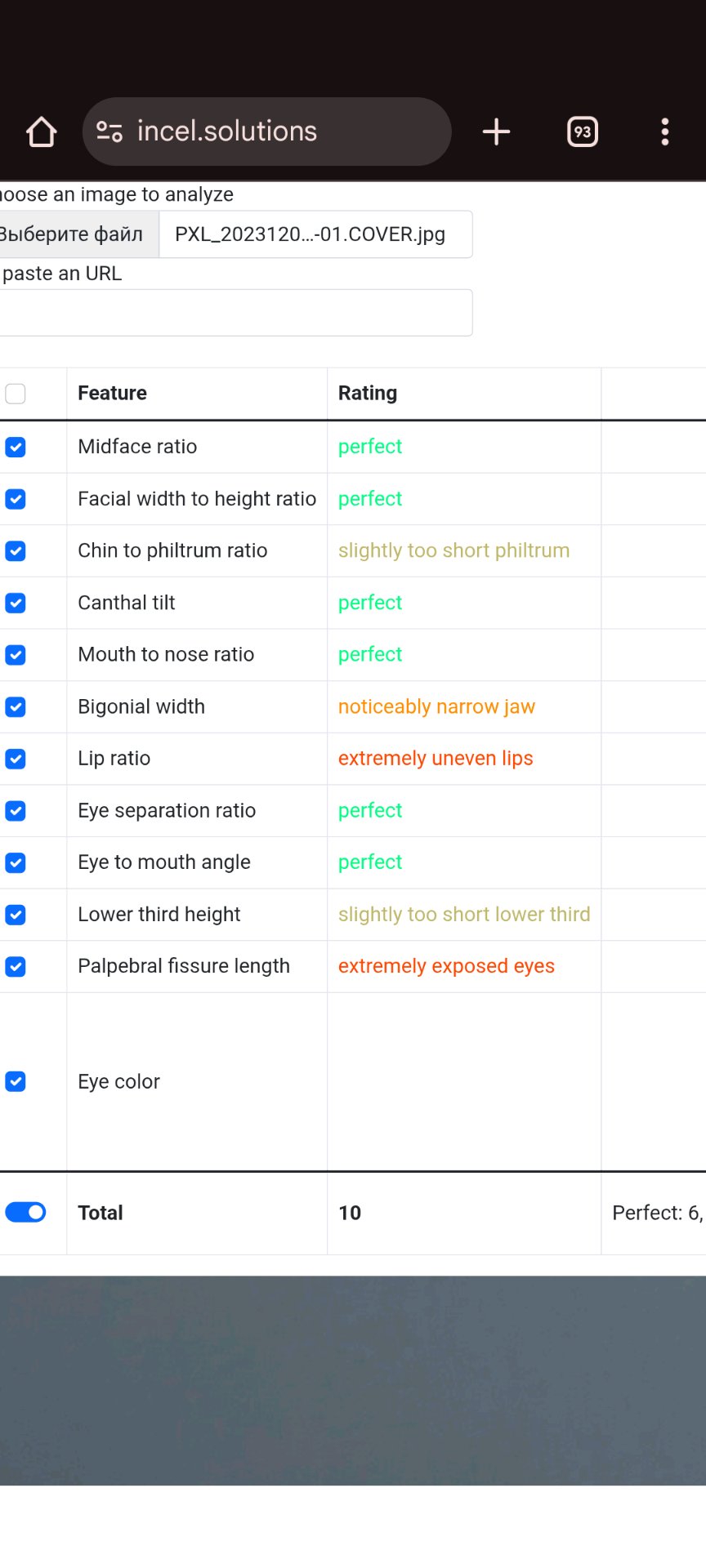Click the selected filename PXL COVER.jpg field
The width and height of the screenshot is (706, 1568).
click(x=315, y=234)
